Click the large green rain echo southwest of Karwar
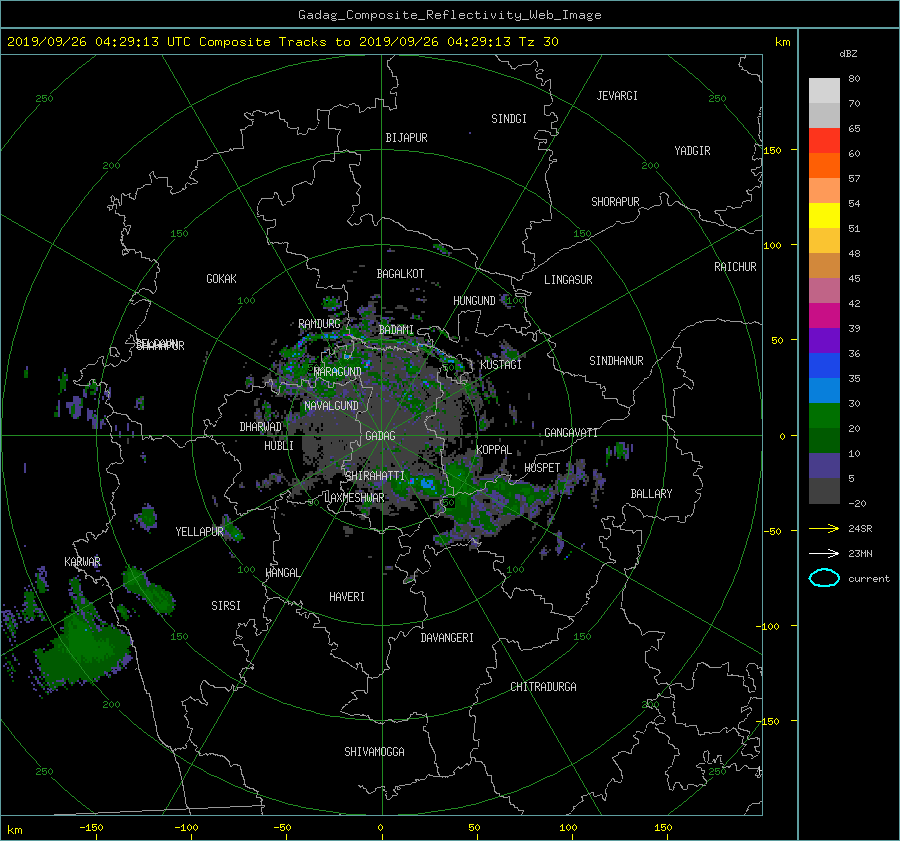 tap(83, 649)
